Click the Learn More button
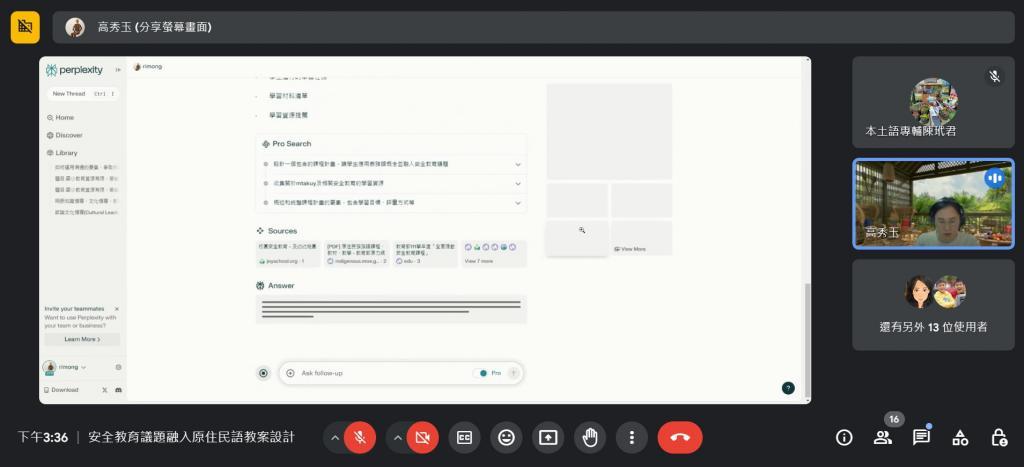 (82, 339)
